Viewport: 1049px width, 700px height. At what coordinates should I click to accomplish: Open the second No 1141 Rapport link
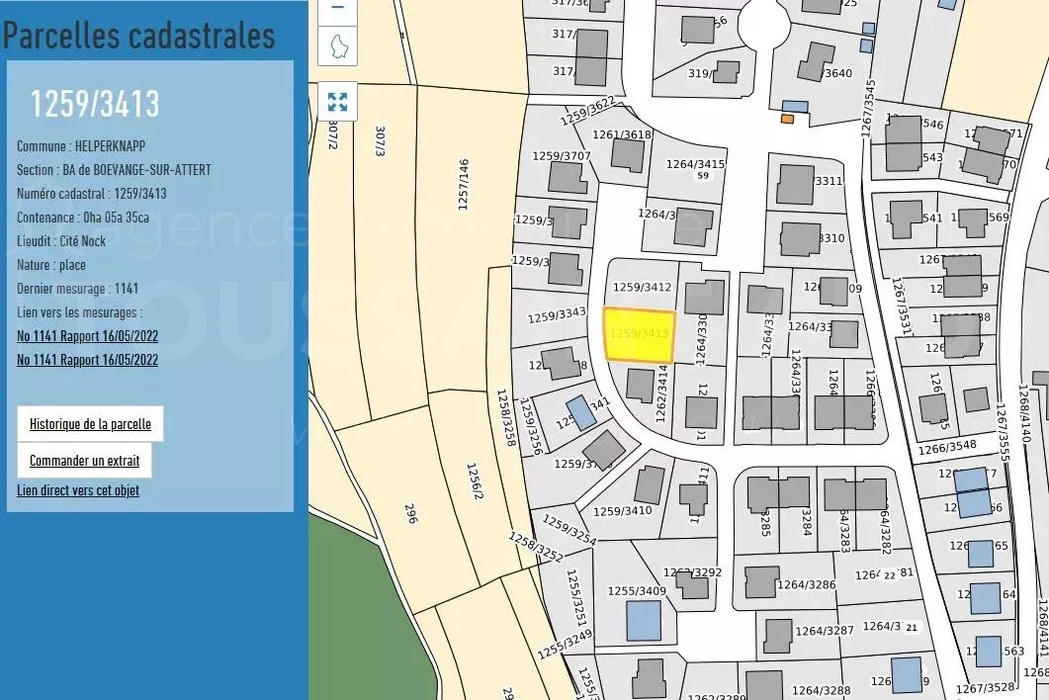click(x=87, y=360)
